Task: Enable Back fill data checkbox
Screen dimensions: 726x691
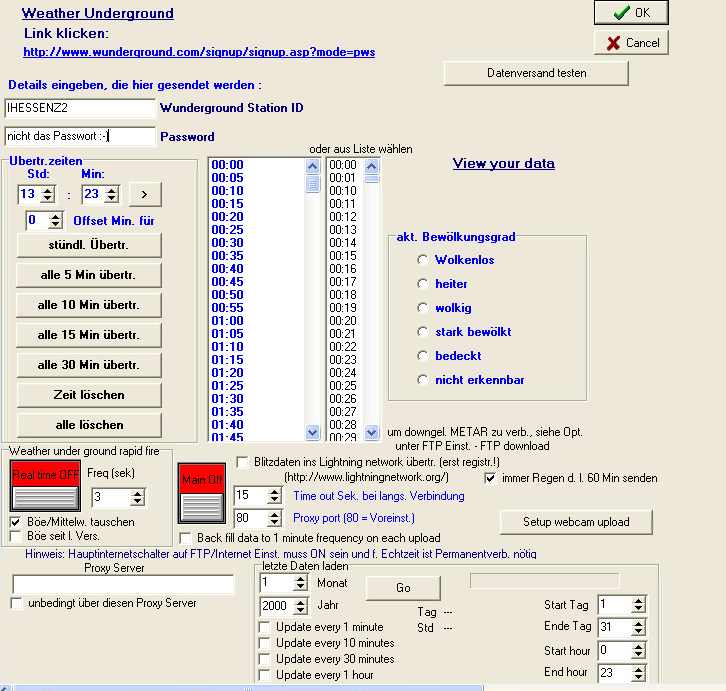Action: [185, 538]
